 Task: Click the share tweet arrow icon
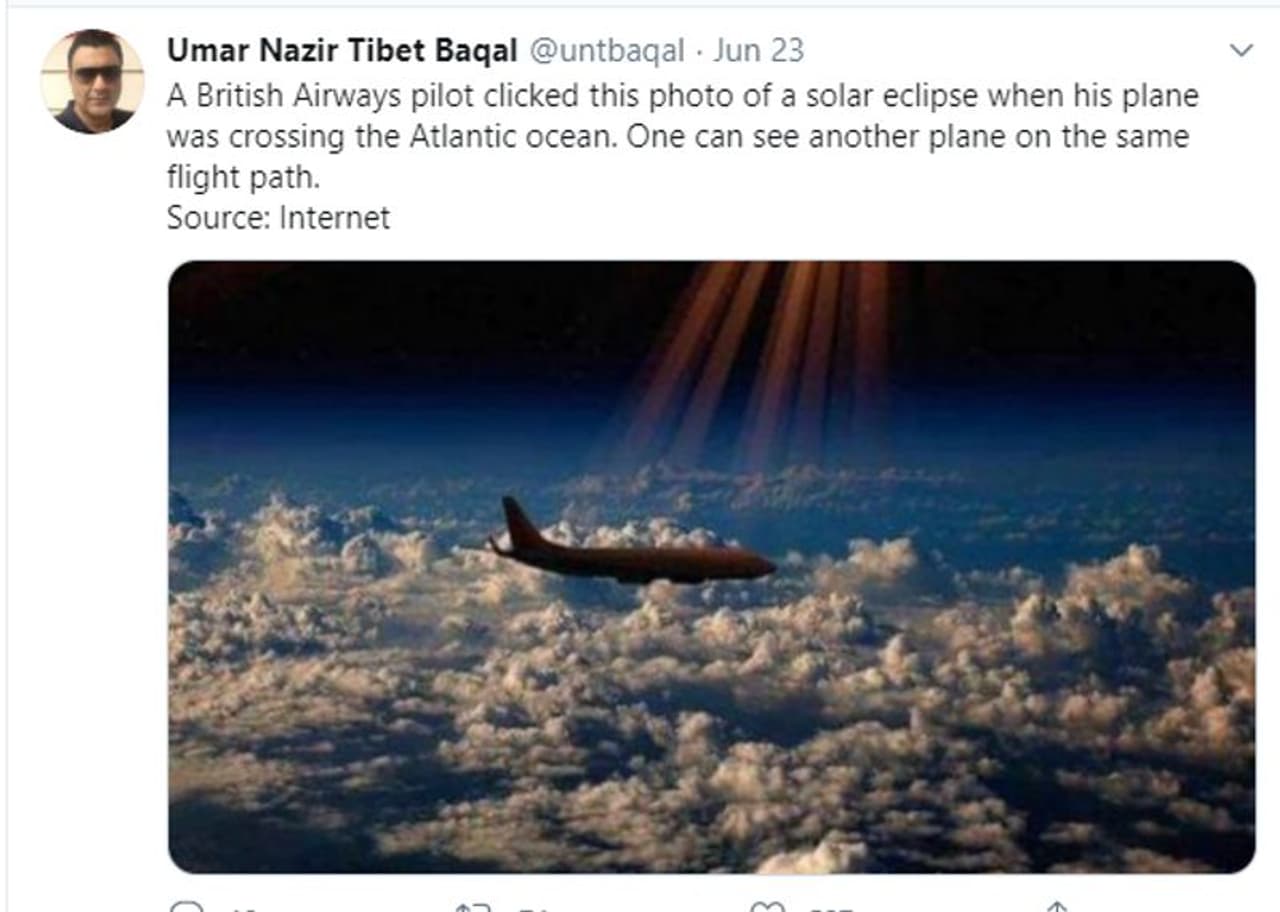1056,908
